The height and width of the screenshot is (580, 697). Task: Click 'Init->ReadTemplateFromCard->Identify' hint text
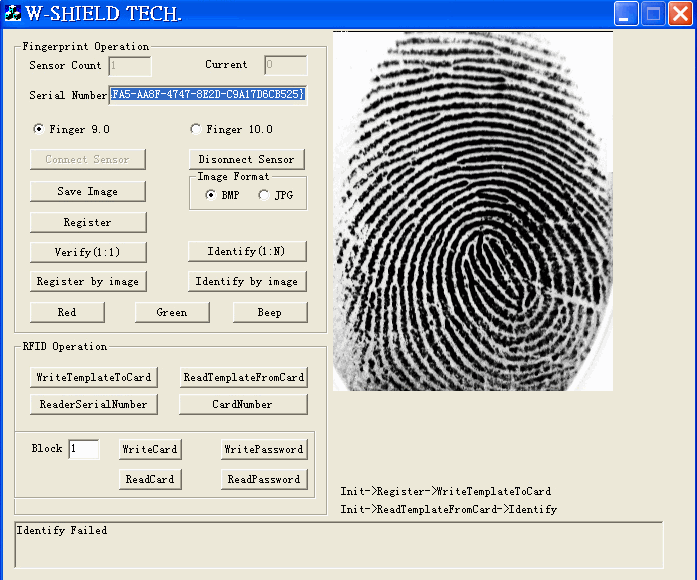(449, 509)
